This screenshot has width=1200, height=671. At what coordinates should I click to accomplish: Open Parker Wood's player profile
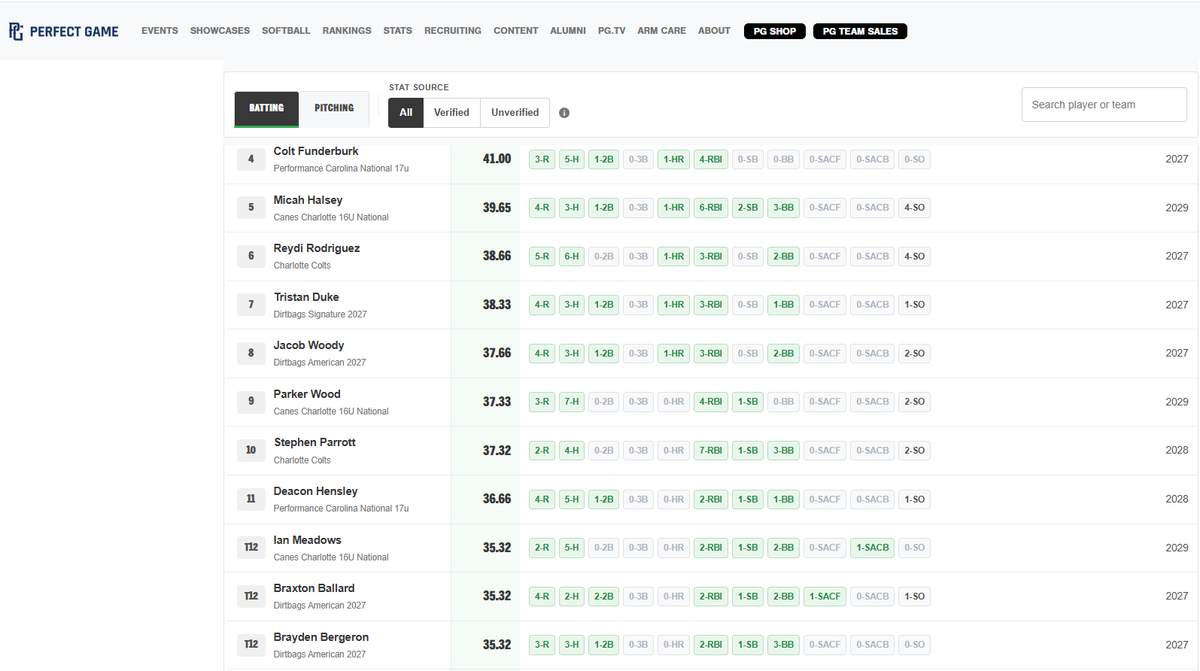coord(307,394)
